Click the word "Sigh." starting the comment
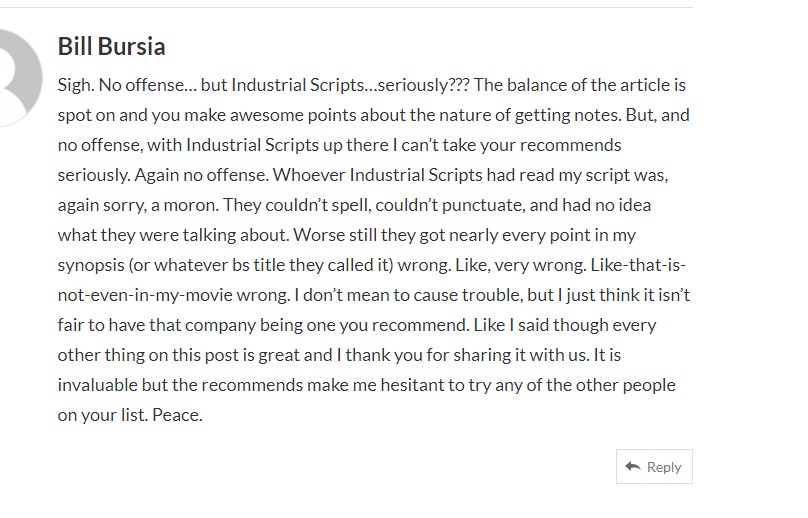The height and width of the screenshot is (518, 808). tap(76, 85)
